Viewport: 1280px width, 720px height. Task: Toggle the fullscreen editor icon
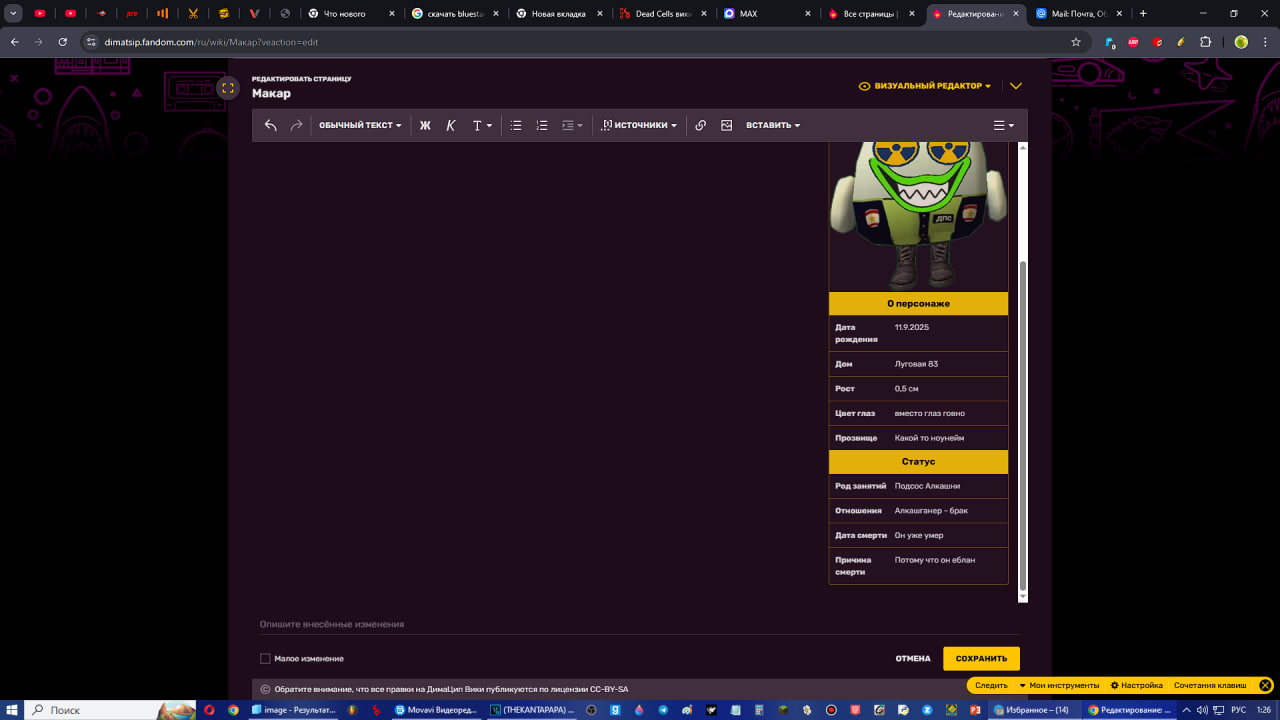pyautogui.click(x=228, y=88)
